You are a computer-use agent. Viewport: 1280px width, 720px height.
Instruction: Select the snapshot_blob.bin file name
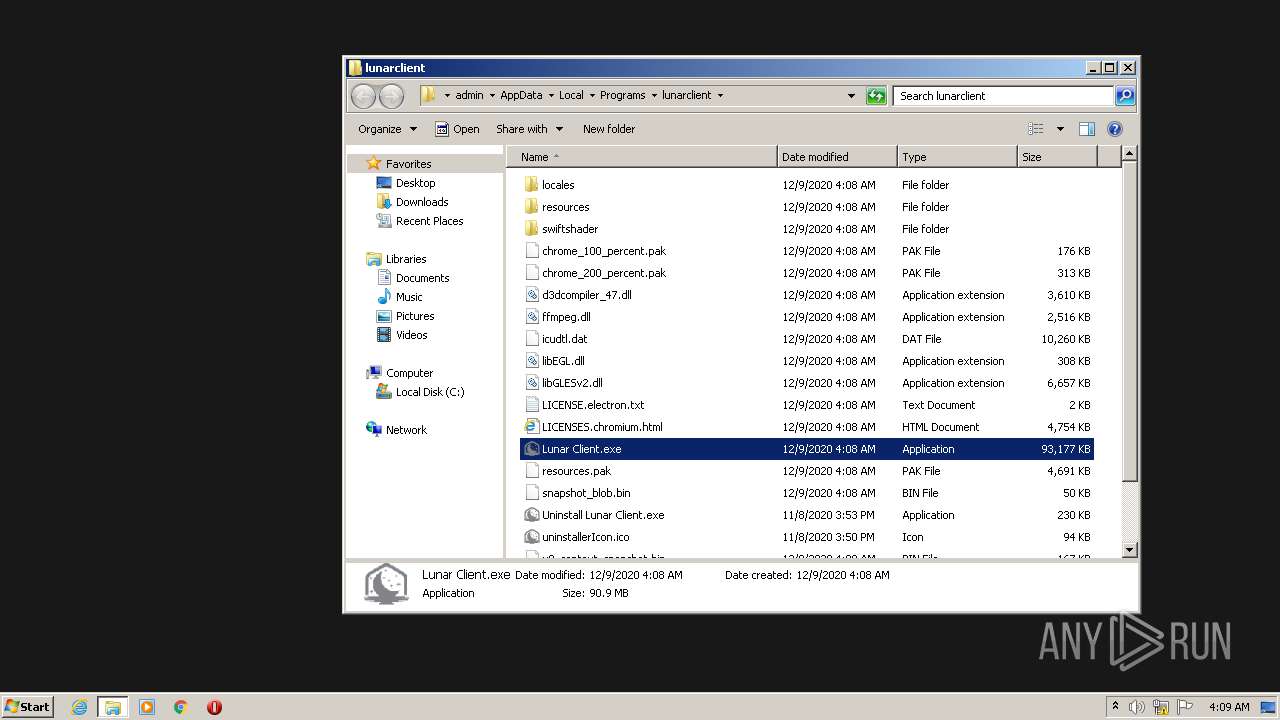click(x=586, y=493)
